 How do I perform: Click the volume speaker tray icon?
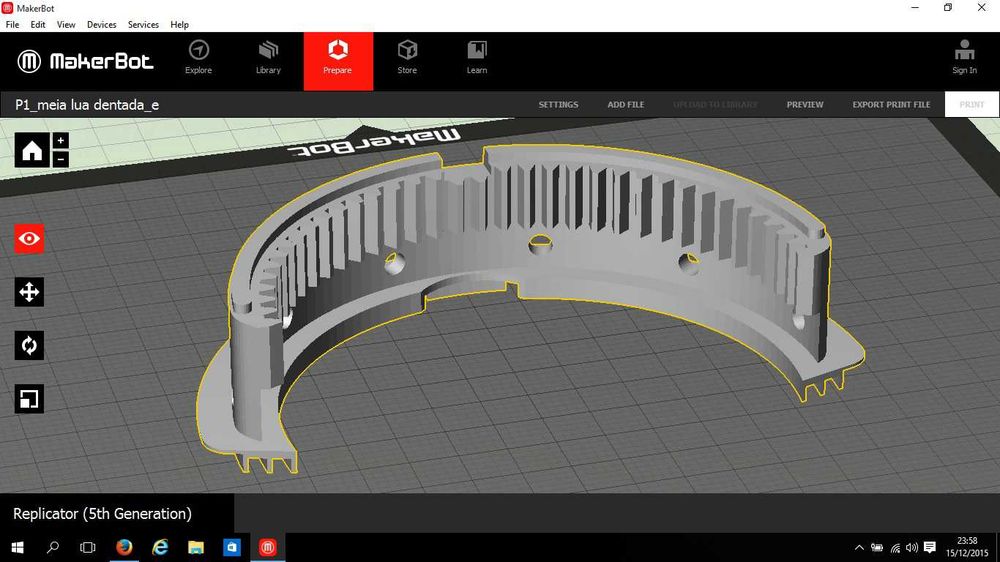(x=912, y=547)
